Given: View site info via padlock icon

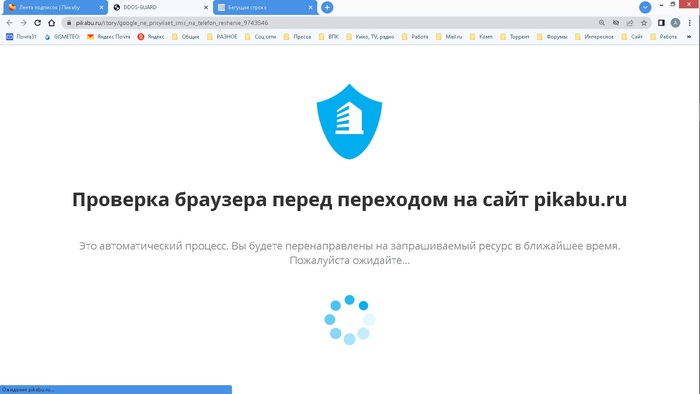Looking at the screenshot, I should tap(69, 23).
